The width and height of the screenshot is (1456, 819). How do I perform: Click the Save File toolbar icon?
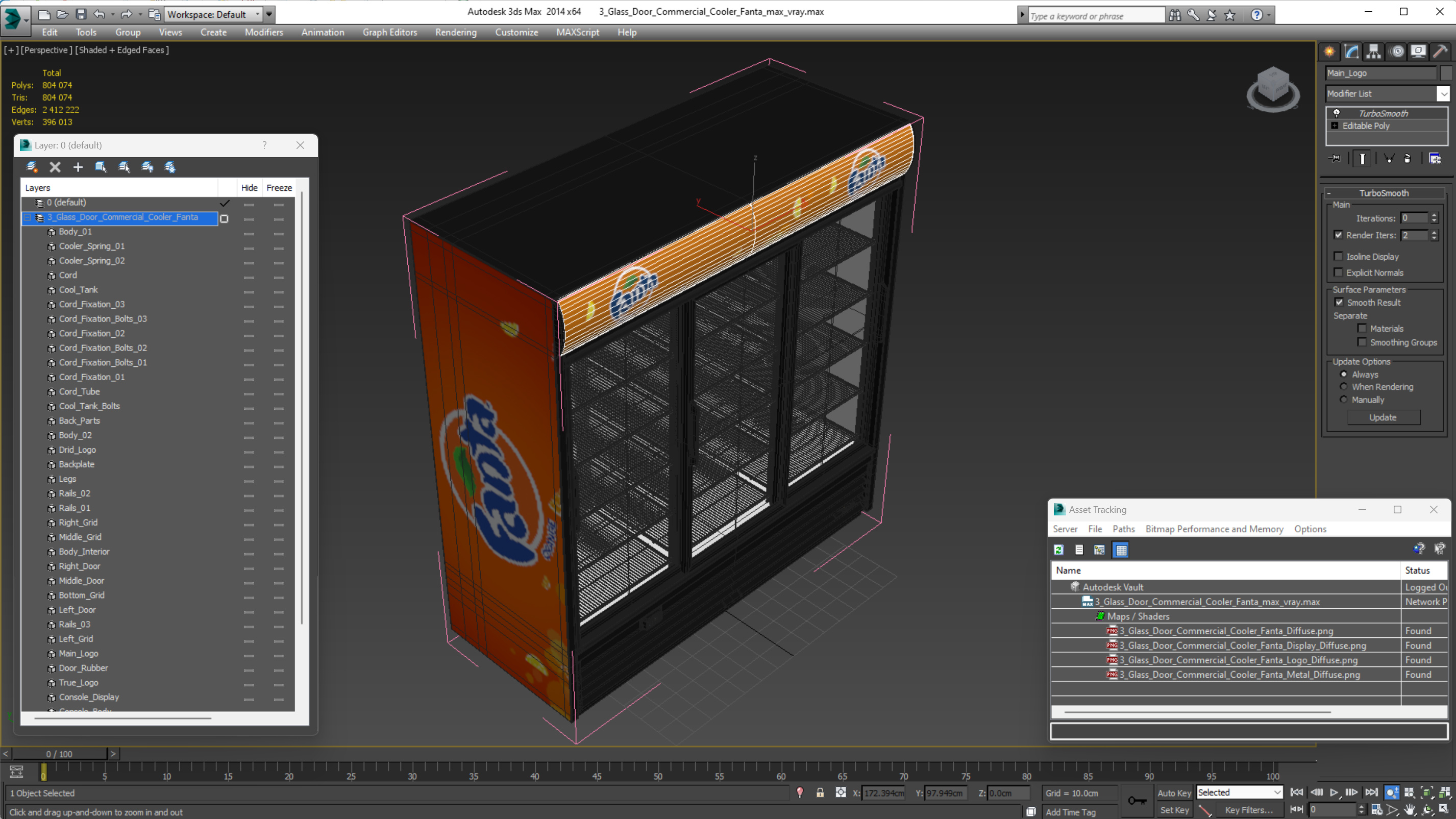point(81,15)
